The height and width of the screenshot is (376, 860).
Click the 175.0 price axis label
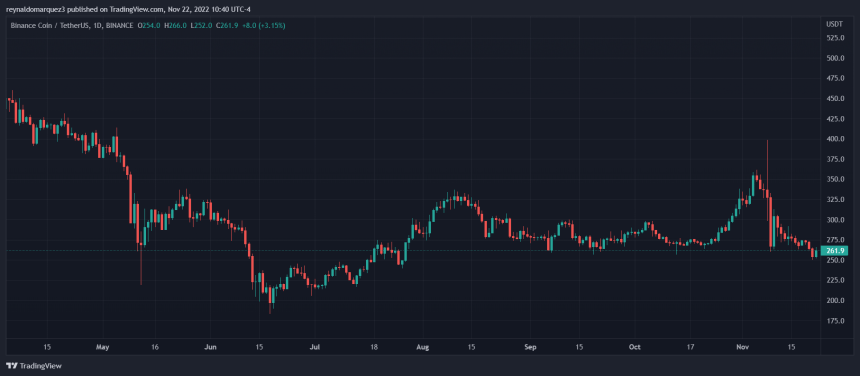click(x=835, y=321)
